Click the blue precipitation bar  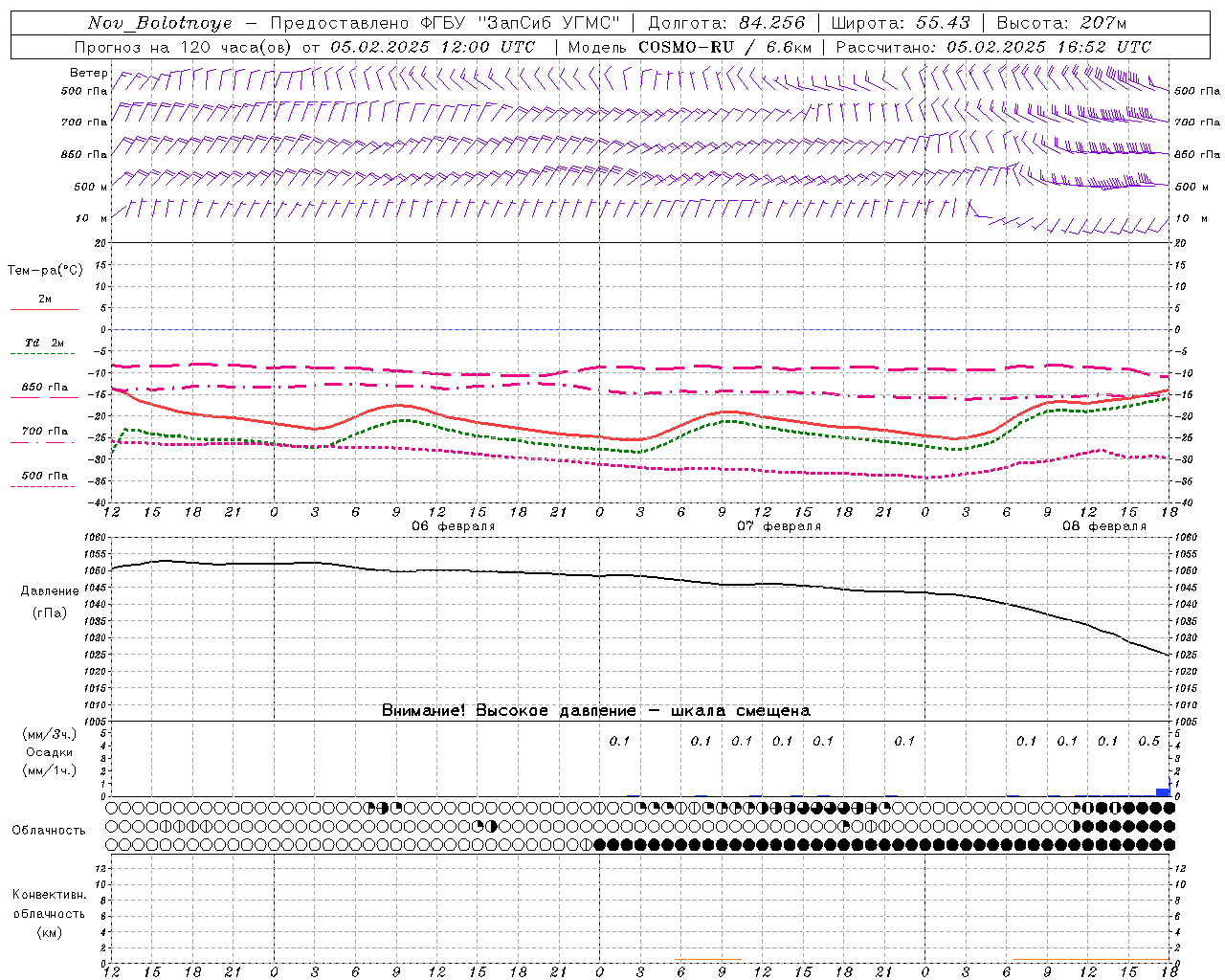[1163, 792]
